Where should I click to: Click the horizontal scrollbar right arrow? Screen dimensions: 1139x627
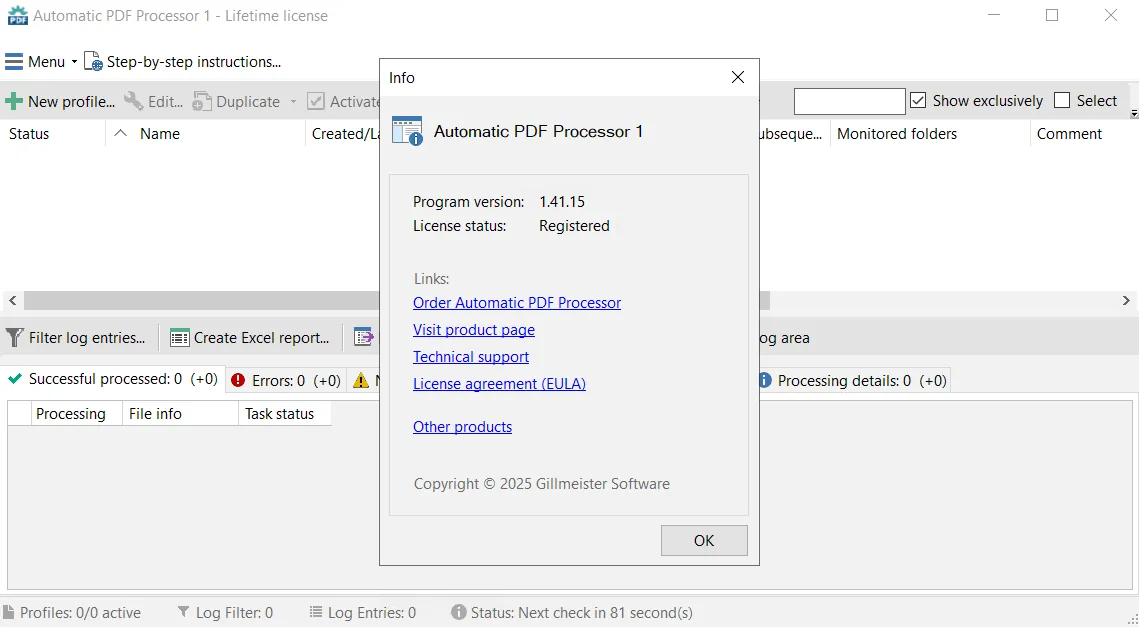pos(1126,300)
